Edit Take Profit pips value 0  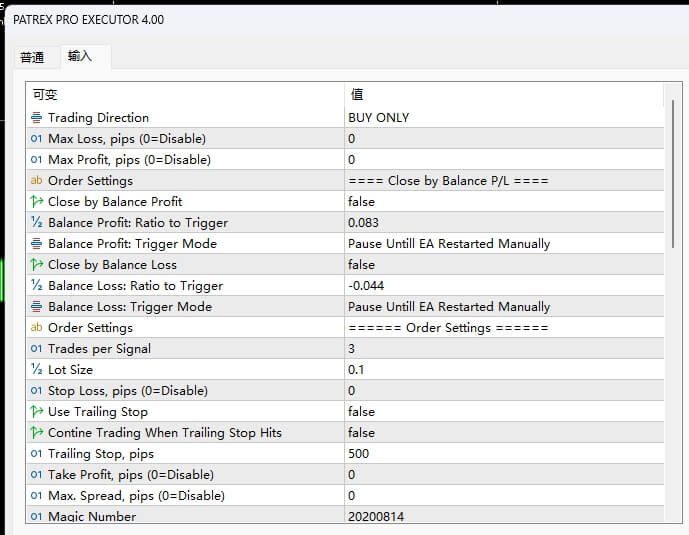(x=504, y=475)
